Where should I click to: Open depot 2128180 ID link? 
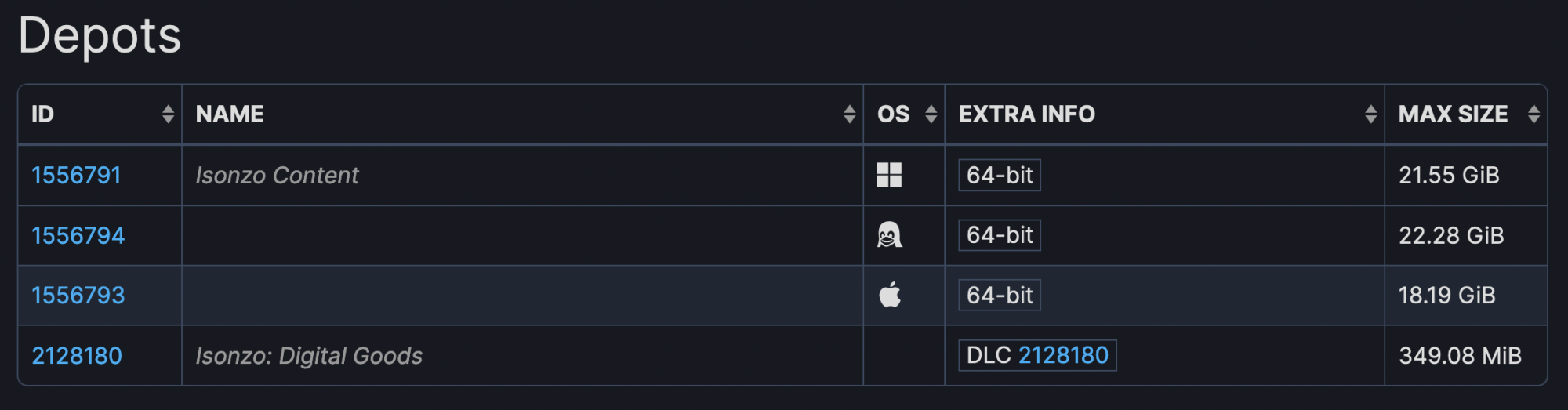(77, 355)
